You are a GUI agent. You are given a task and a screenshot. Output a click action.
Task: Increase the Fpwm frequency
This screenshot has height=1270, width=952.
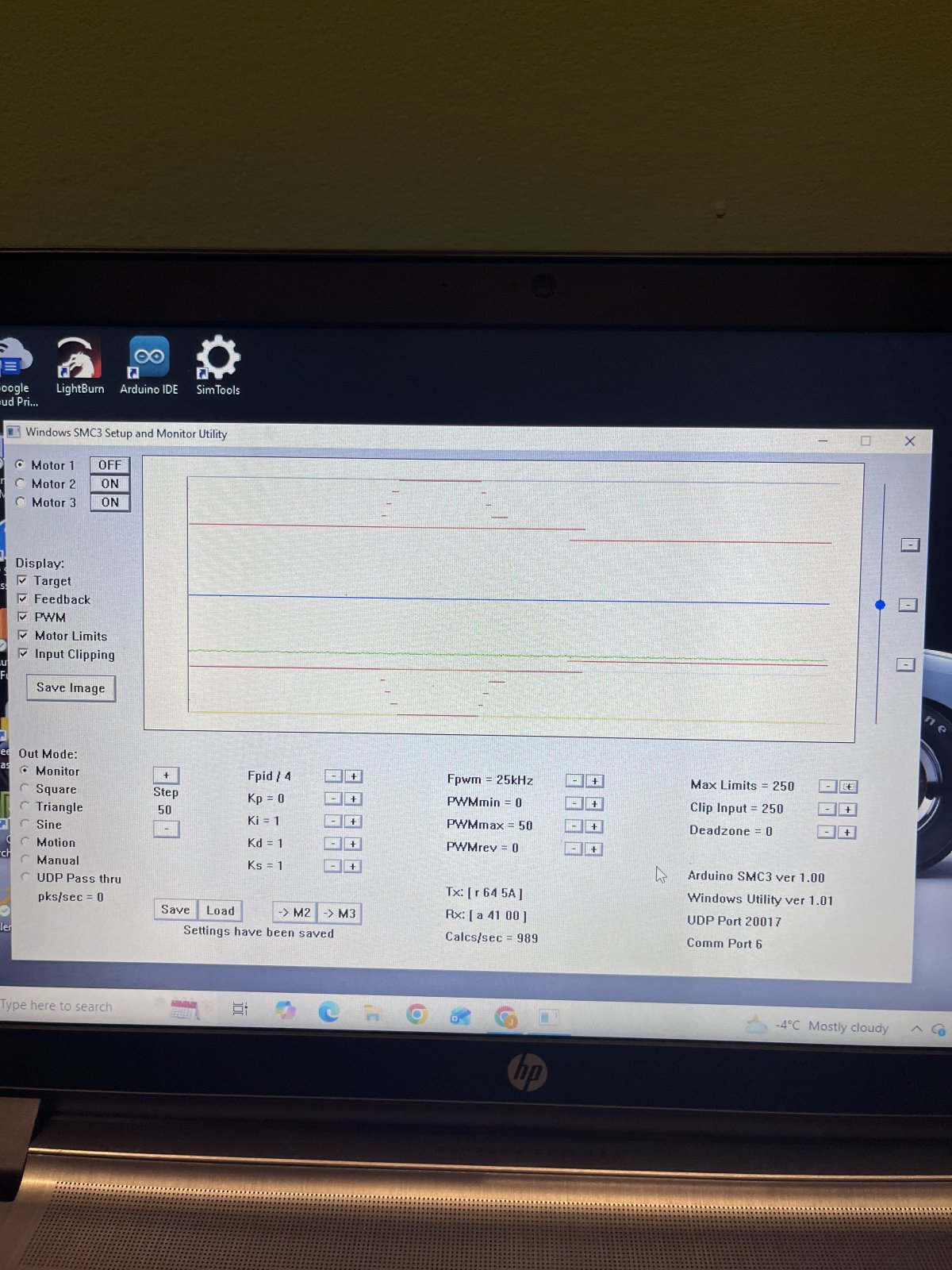click(x=594, y=781)
